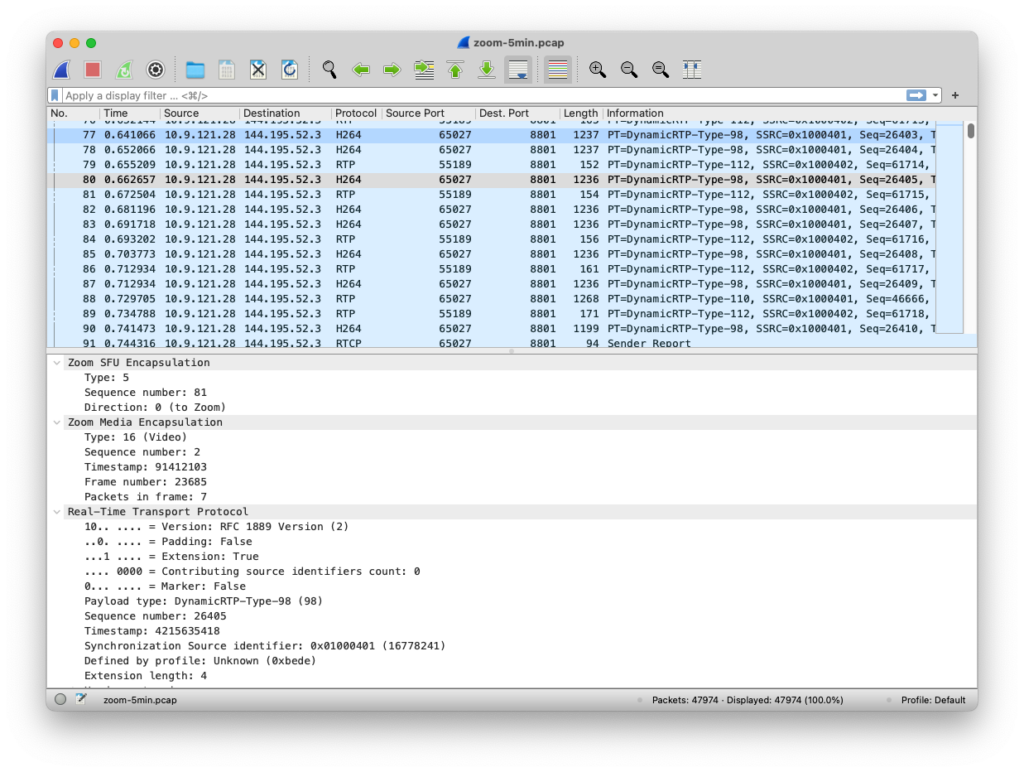The width and height of the screenshot is (1024, 772).
Task: Click the Profile: Default status entry
Action: pos(933,700)
